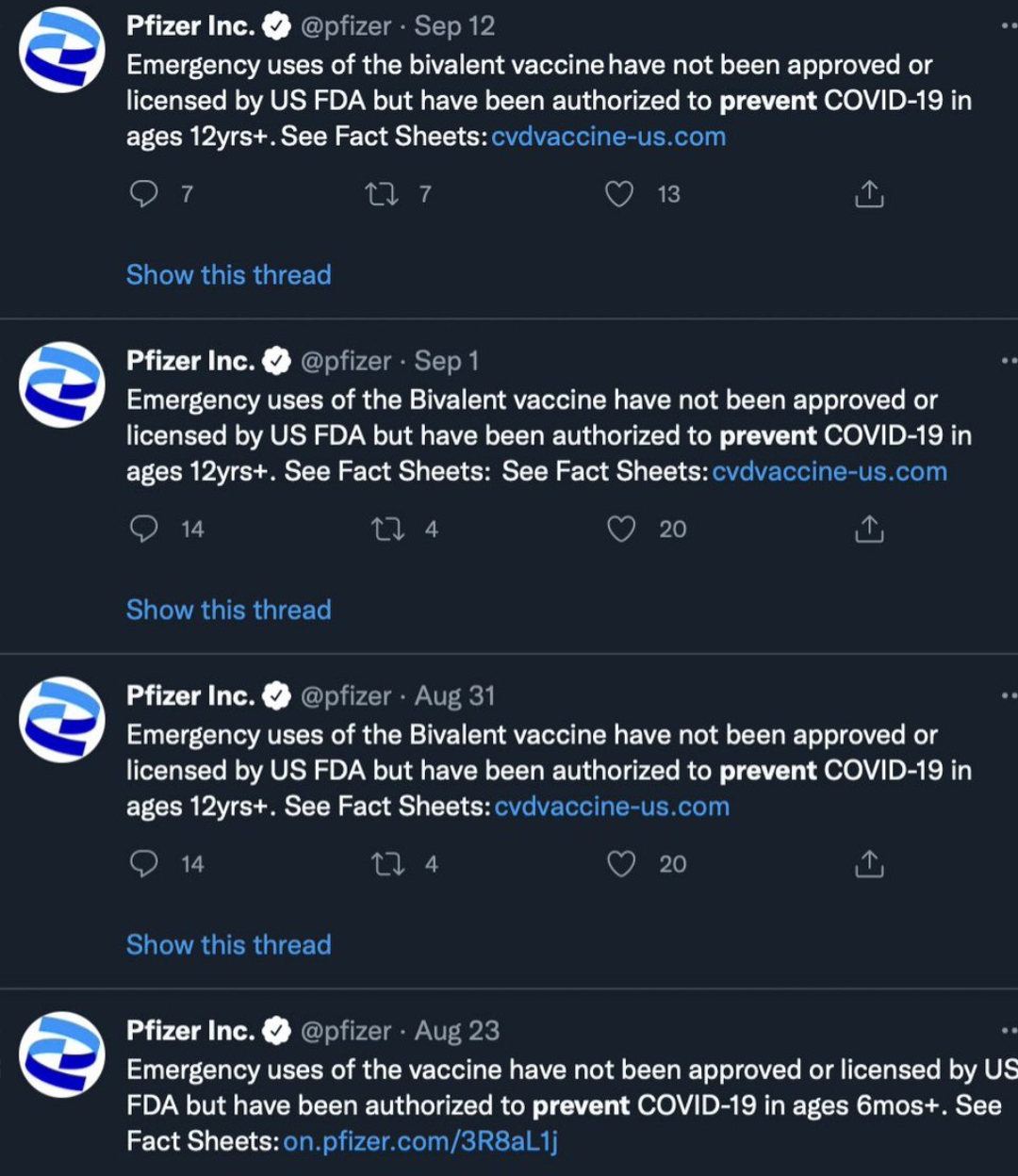Screen dimensions: 1018x1176
Task: Show the thread for Sep 1 tweet
Action: [229, 610]
